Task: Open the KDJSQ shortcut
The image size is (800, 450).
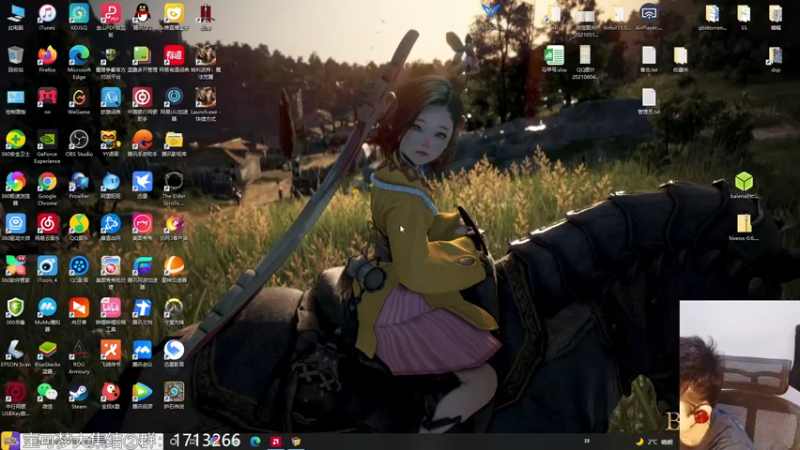Action: (79, 16)
